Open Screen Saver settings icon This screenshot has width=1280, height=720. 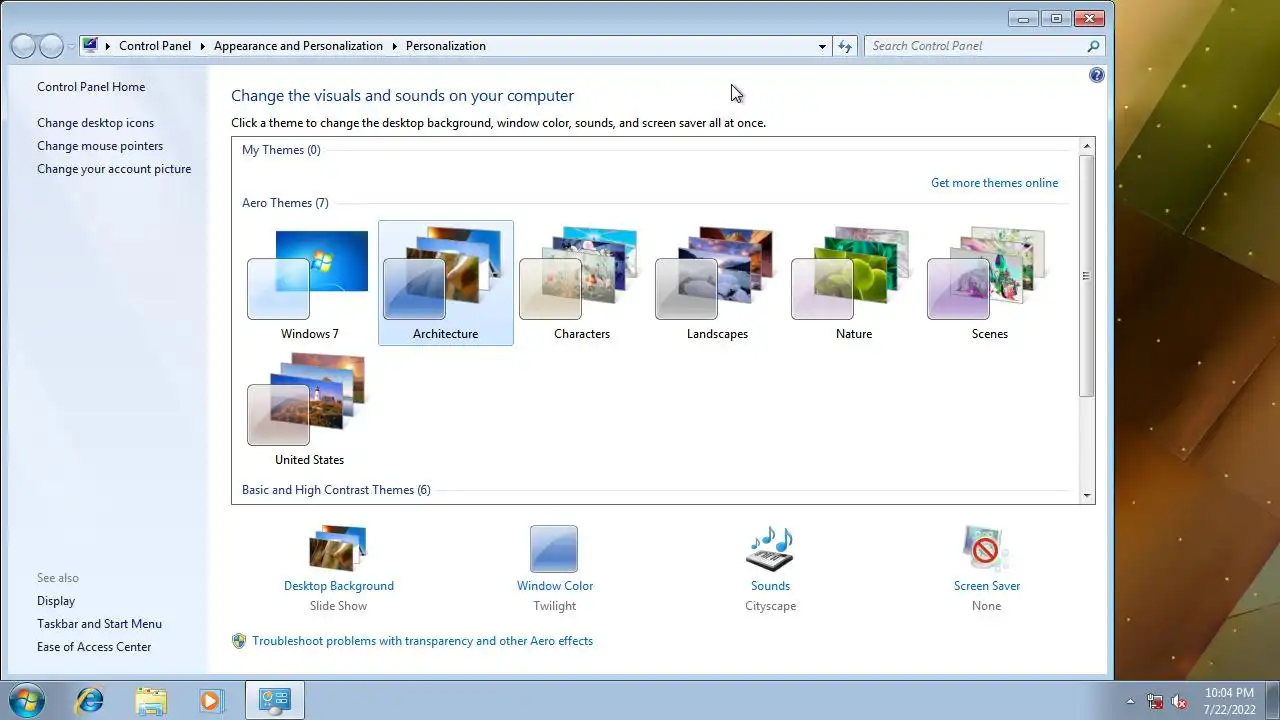(986, 548)
